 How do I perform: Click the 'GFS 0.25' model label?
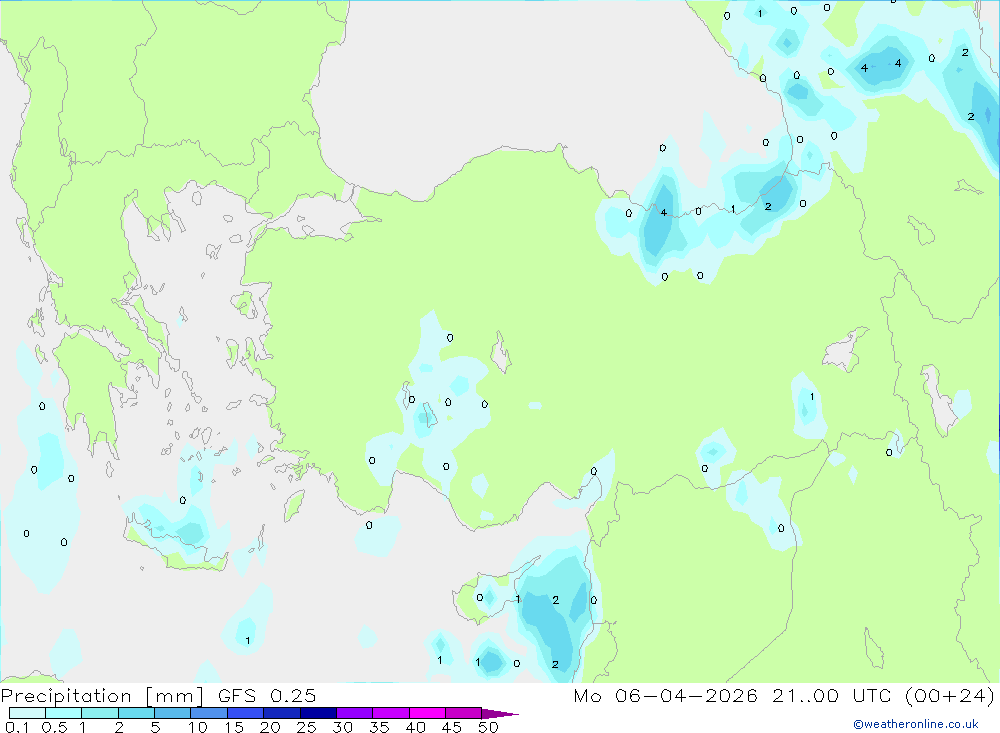point(267,695)
